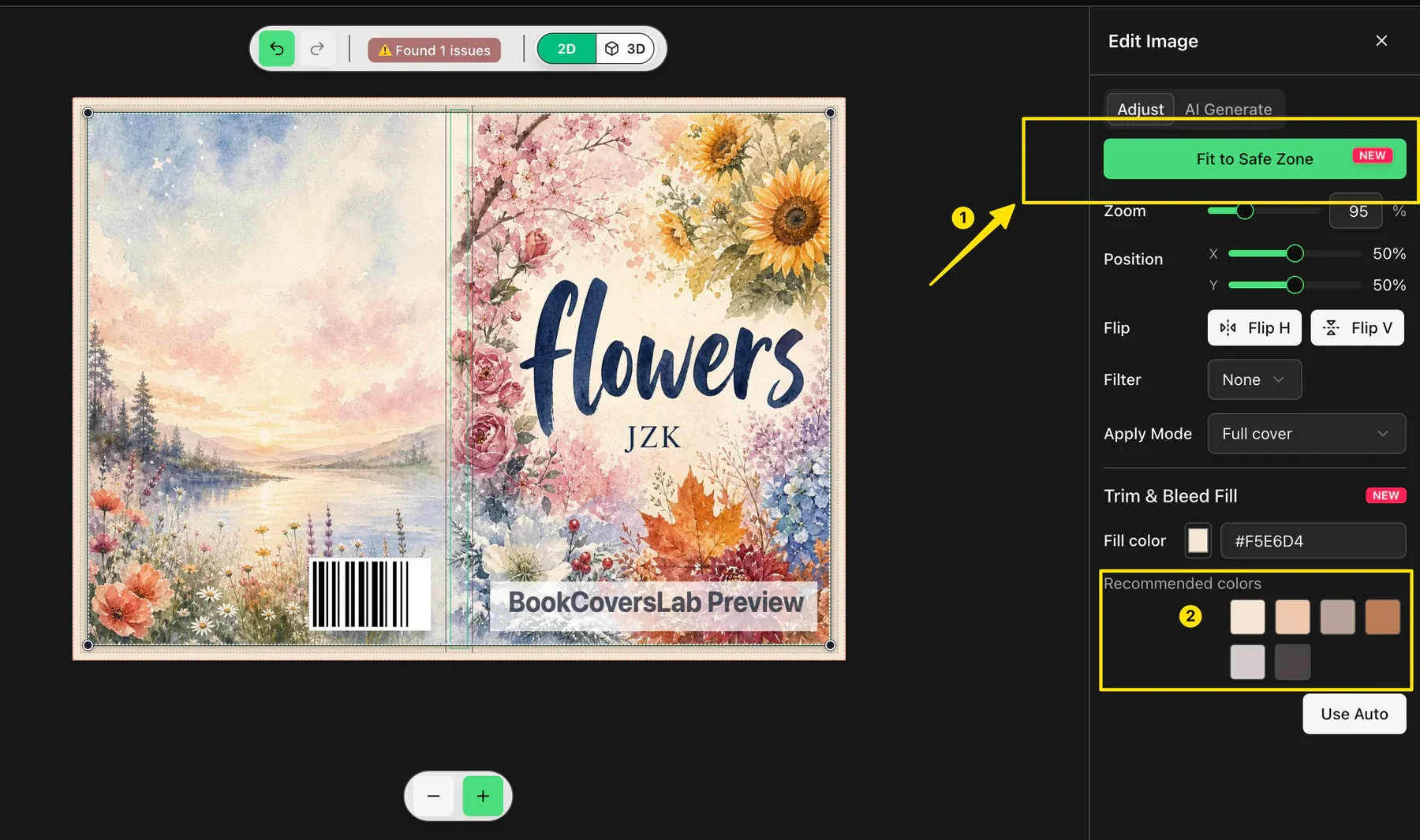Open the Apply Mode dropdown showing Full cover
Screen dimensions: 1420x840
[x=1306, y=434]
